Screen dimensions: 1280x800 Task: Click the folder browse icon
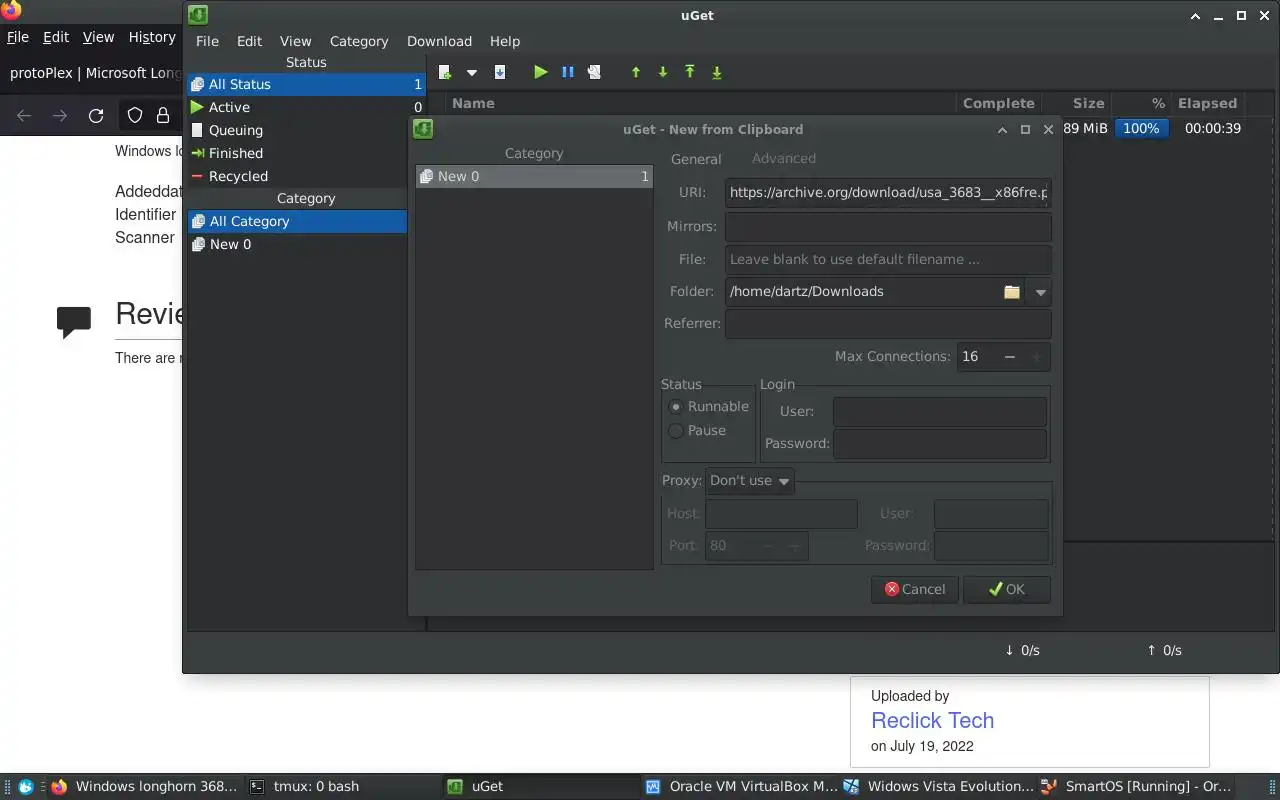pos(1012,292)
